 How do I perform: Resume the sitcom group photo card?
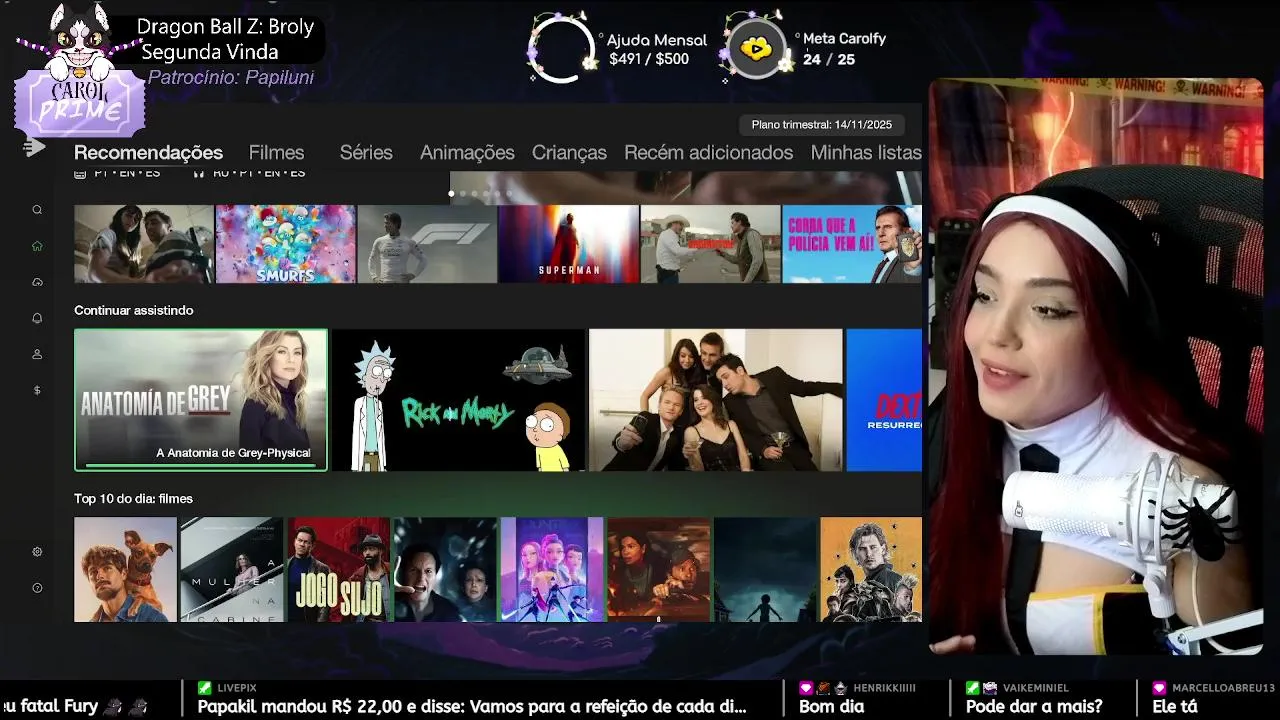pyautogui.click(x=715, y=400)
